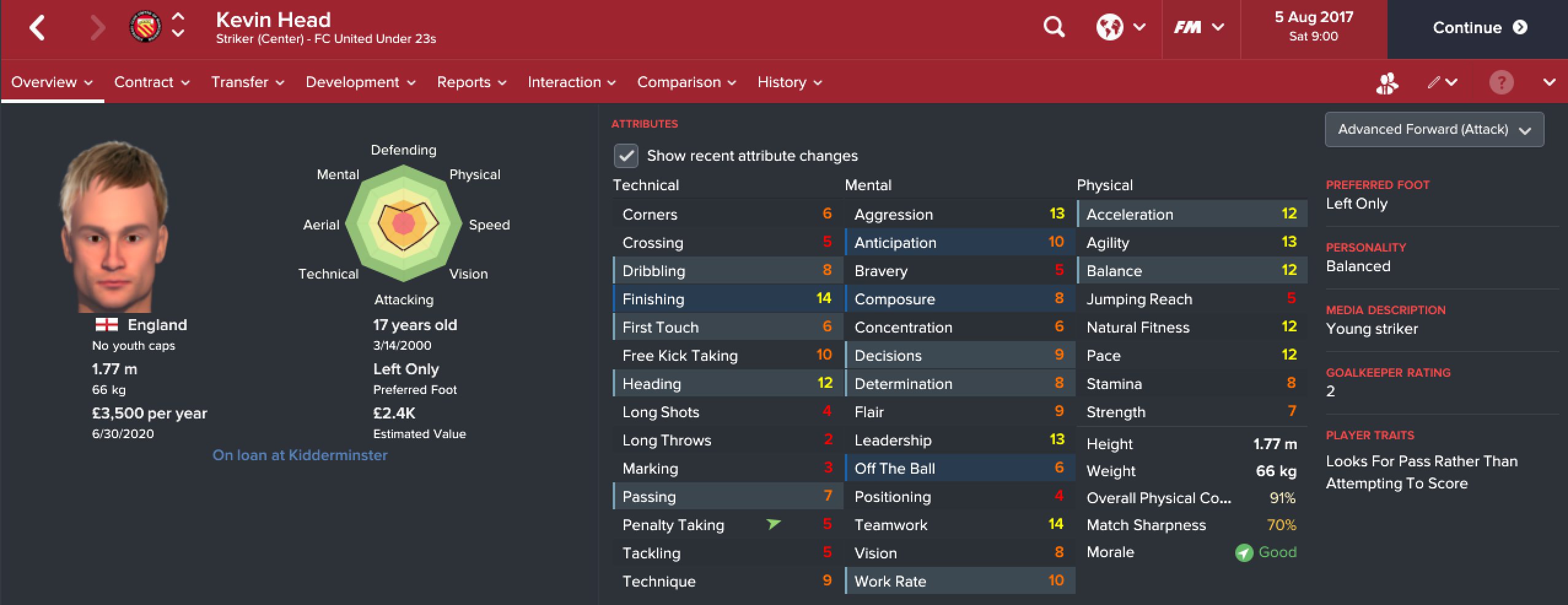Step to previous player with up chevron

click(x=177, y=17)
